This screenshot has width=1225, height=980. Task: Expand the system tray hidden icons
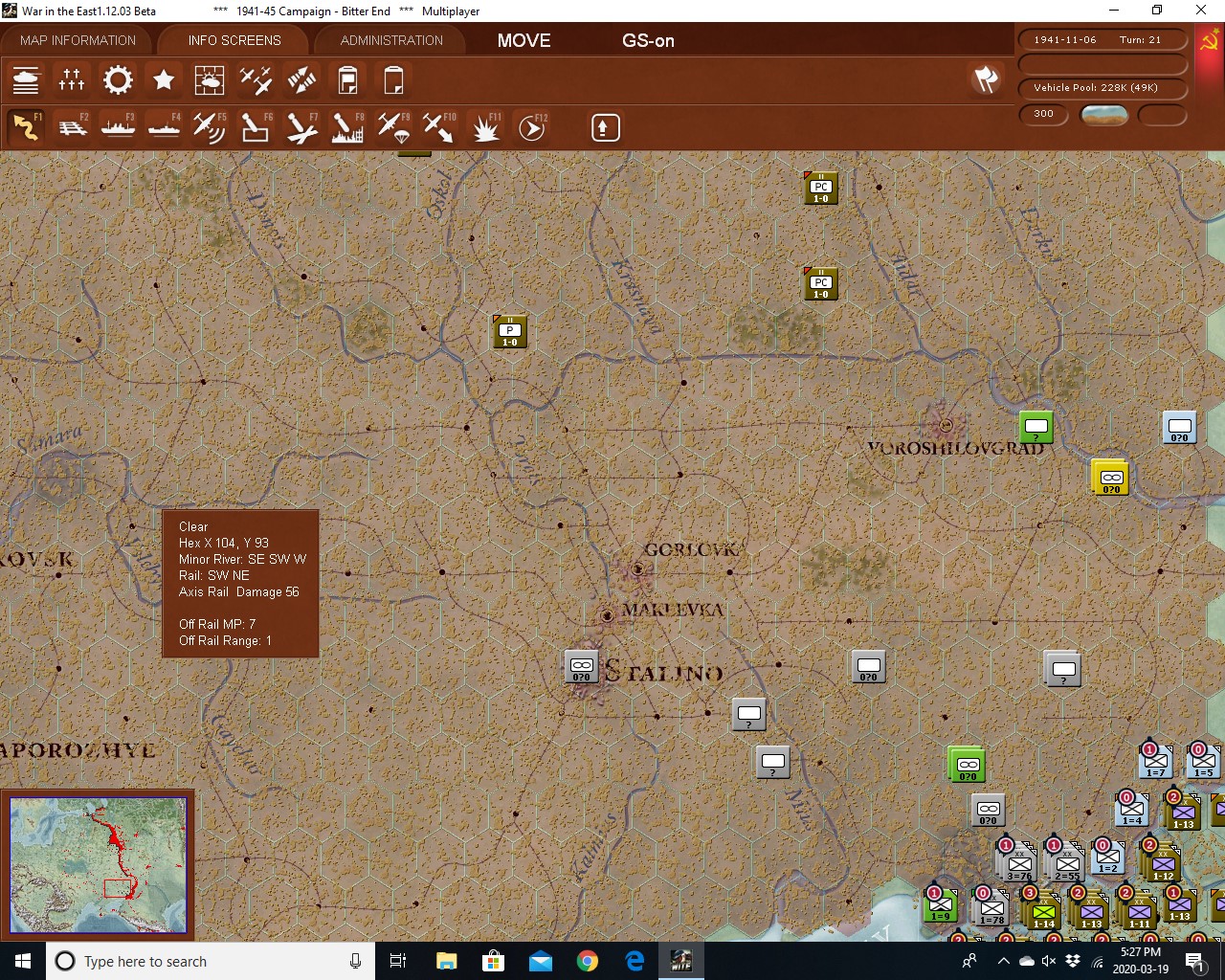tap(1003, 961)
